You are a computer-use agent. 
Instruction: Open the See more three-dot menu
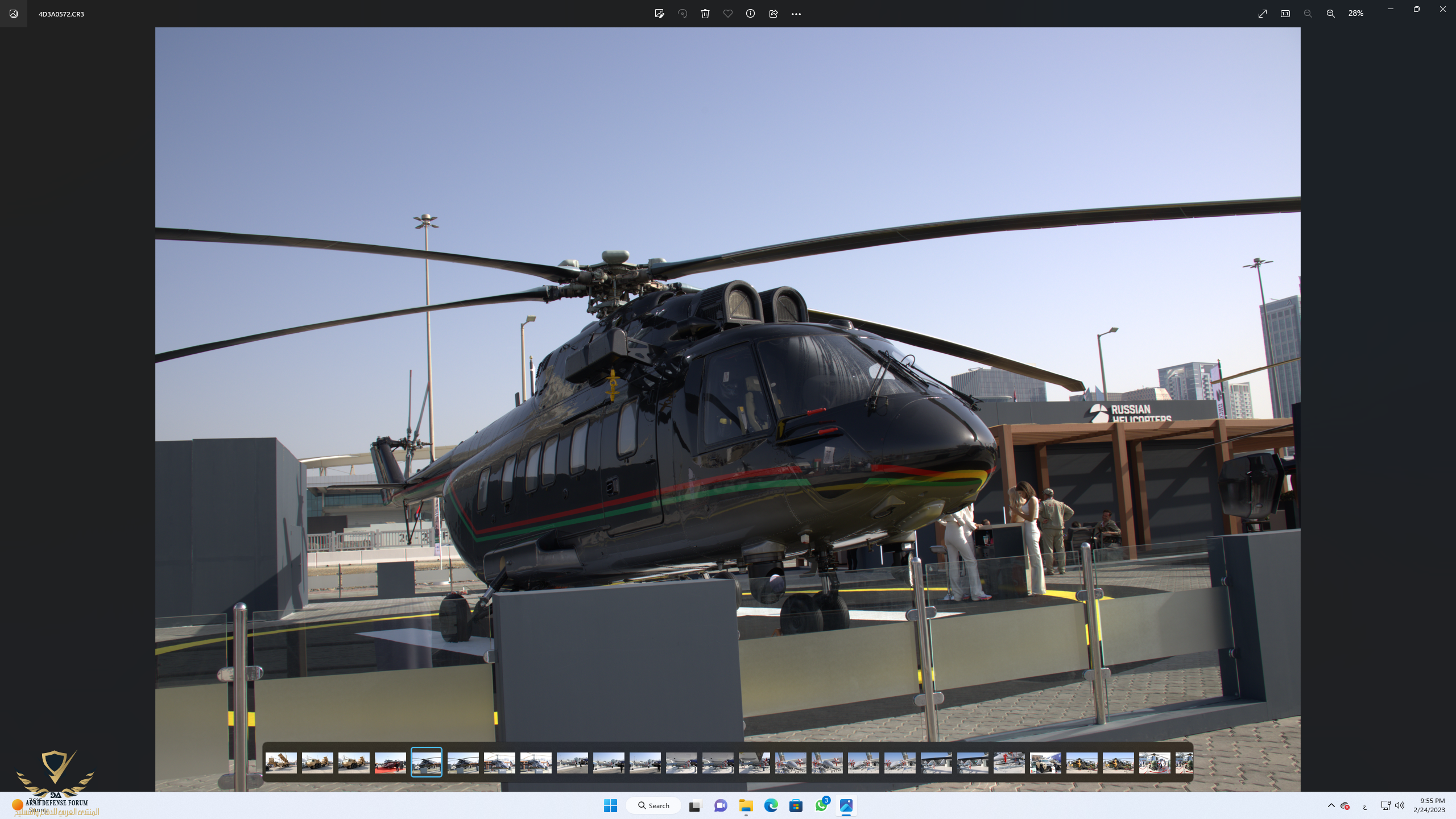tap(796, 14)
